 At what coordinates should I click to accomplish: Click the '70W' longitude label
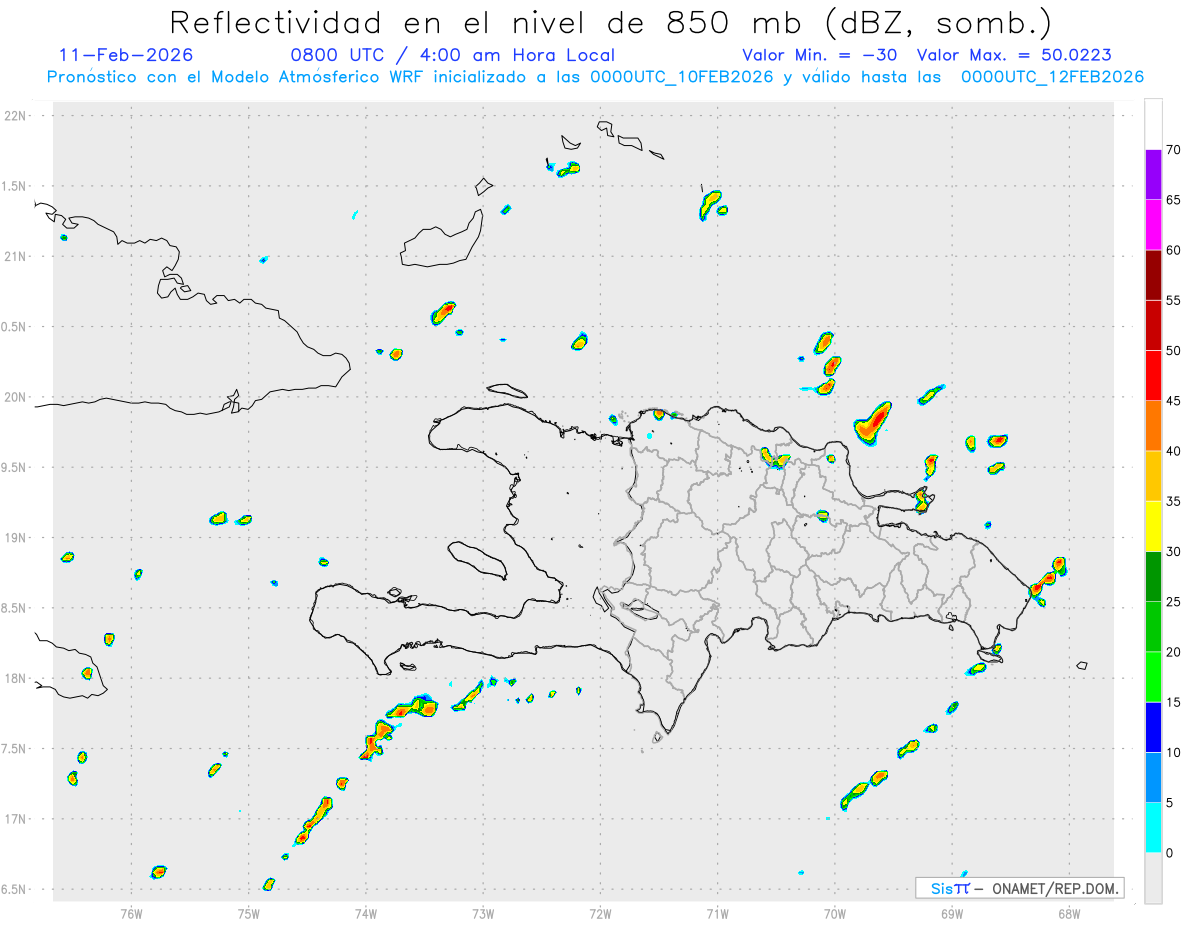pos(835,912)
